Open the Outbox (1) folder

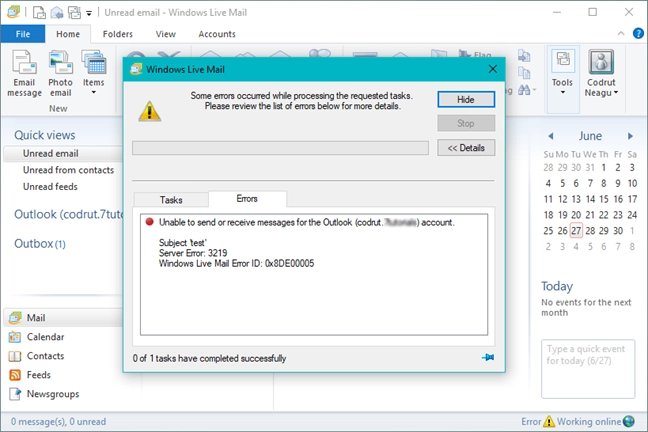40,243
